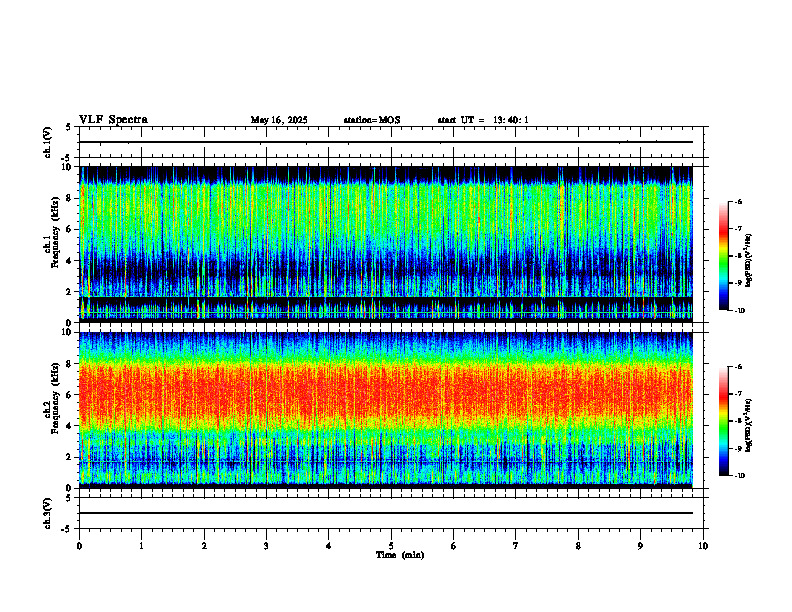Click the "5" tick on ch.1(V) axis
Image resolution: width=792 pixels, height=612 pixels.
[x=70, y=127]
